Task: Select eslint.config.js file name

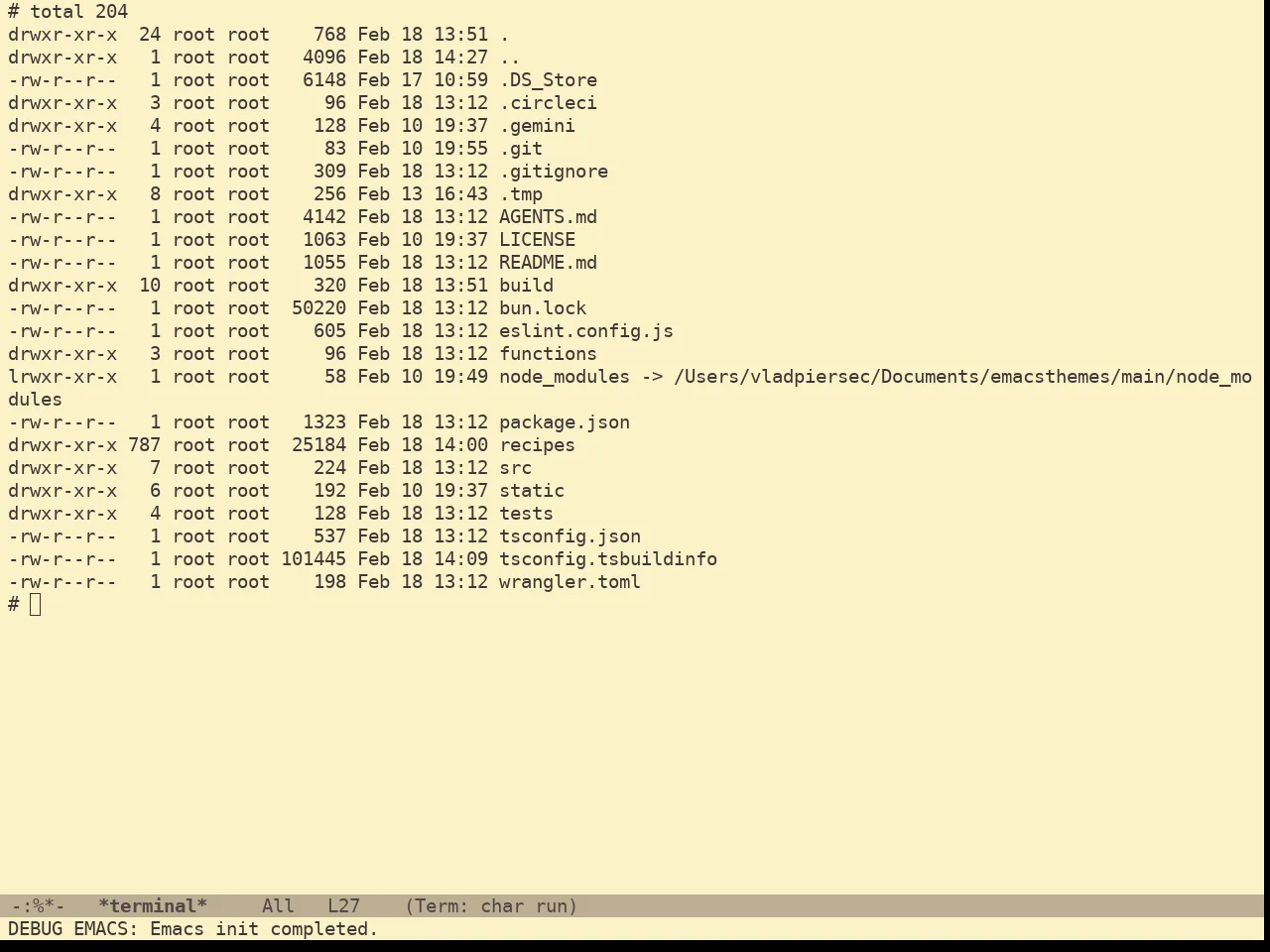Action: click(586, 331)
